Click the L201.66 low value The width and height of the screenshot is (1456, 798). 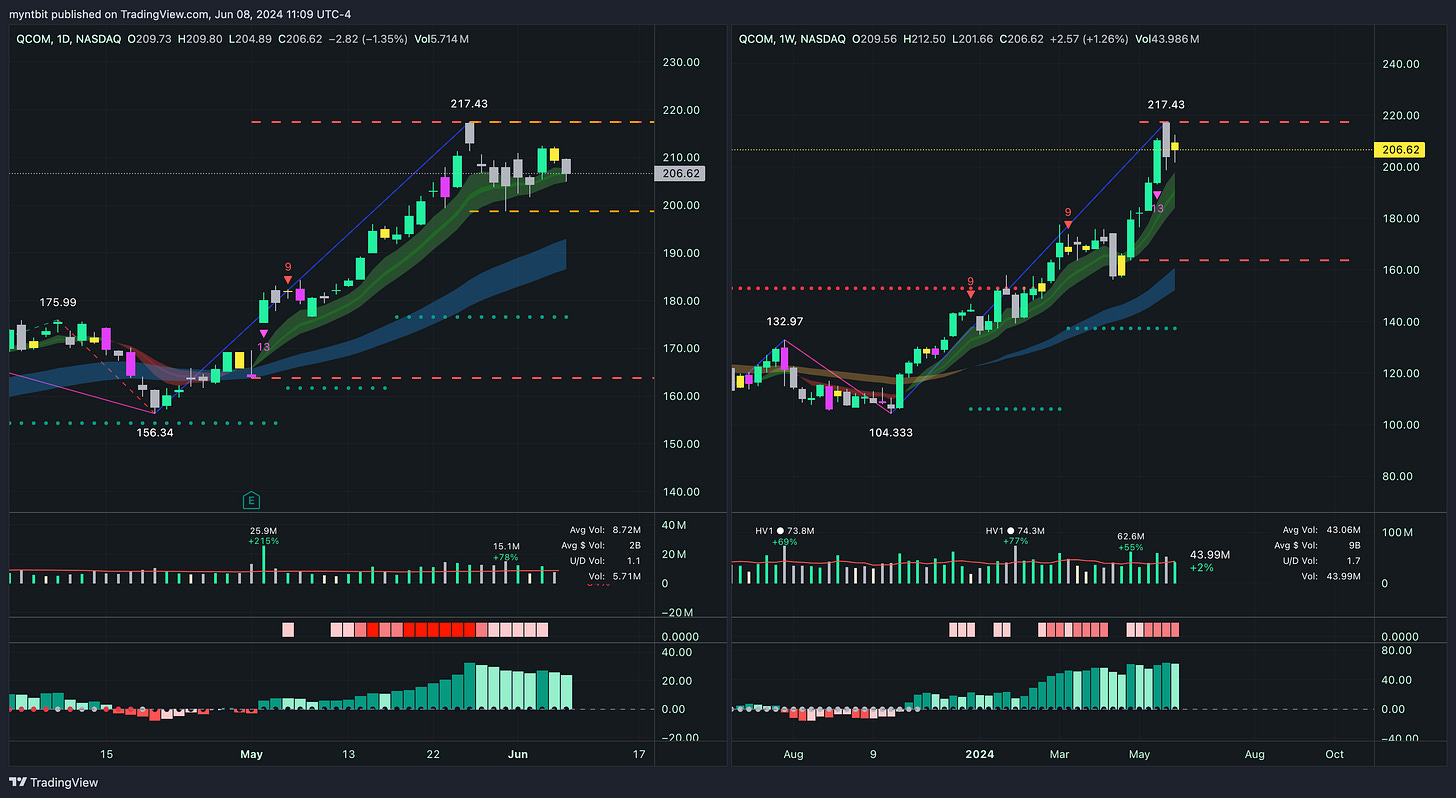click(x=975, y=39)
